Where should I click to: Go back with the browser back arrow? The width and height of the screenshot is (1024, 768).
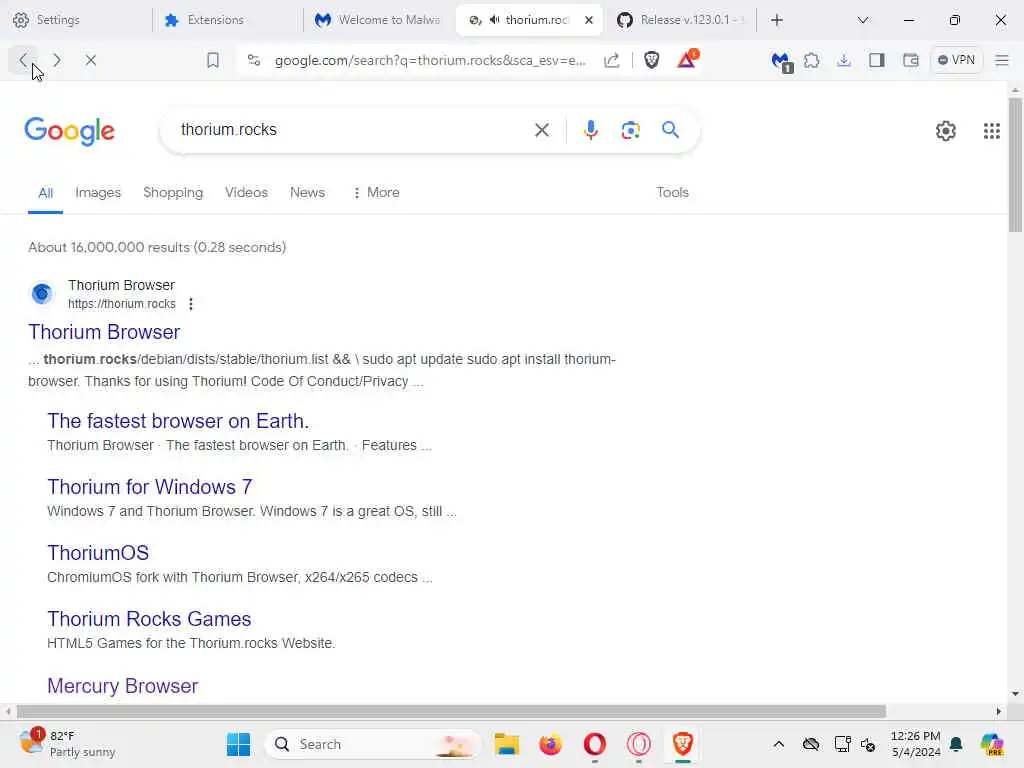(24, 60)
